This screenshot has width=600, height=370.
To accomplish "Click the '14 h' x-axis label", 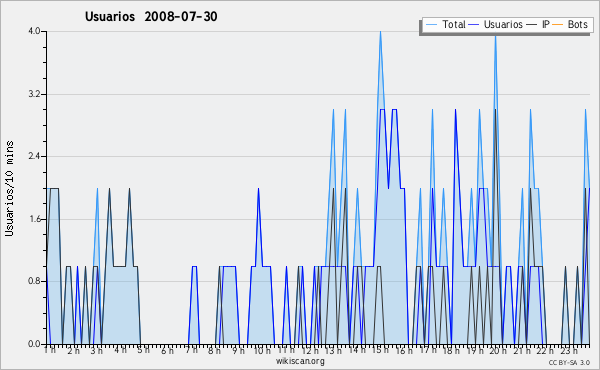I will (357, 350).
